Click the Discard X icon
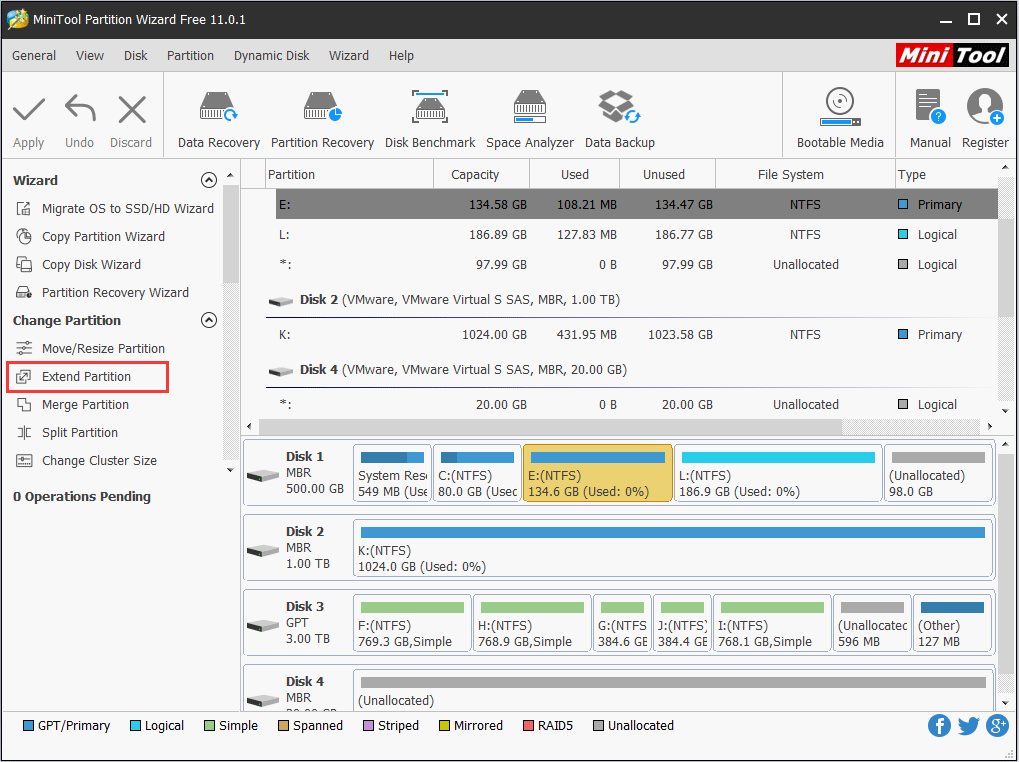 [x=132, y=109]
